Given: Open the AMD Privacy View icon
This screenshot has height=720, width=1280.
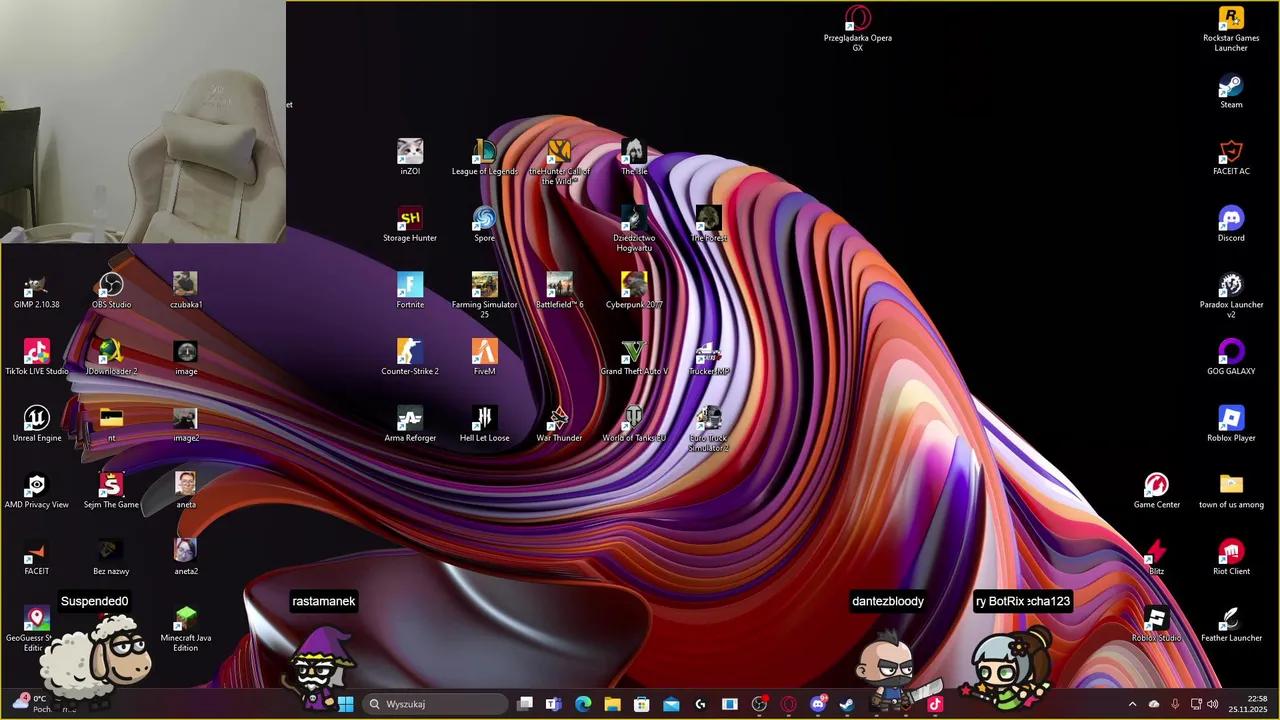Looking at the screenshot, I should pyautogui.click(x=37, y=491).
